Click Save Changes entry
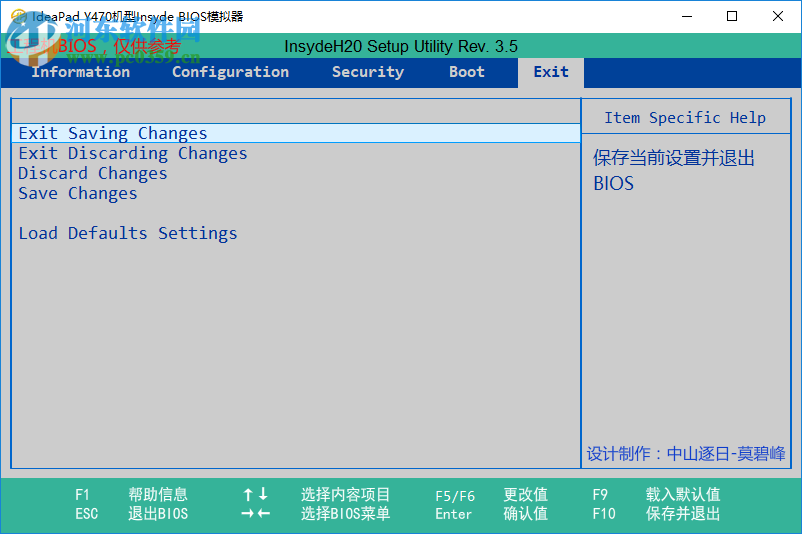Viewport: 802px width, 534px height. [78, 193]
